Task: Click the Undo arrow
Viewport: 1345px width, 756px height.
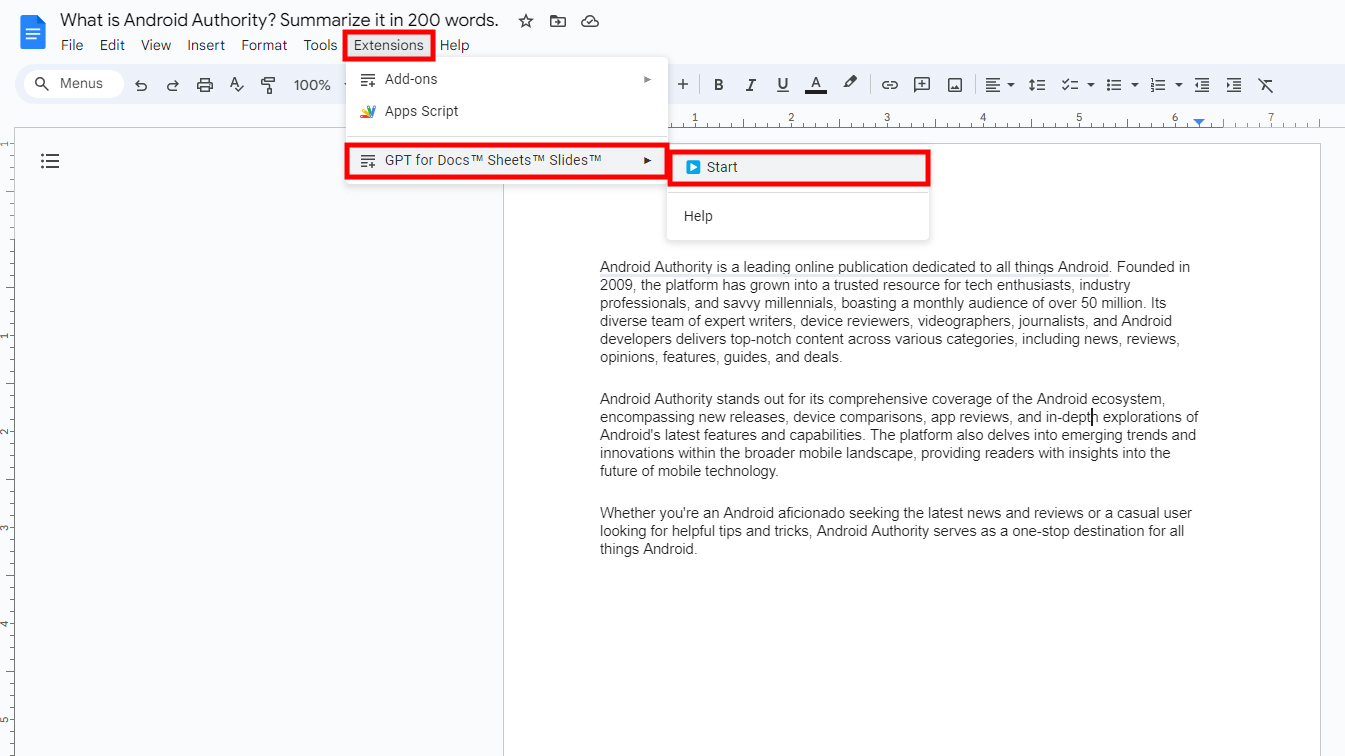Action: coord(141,85)
